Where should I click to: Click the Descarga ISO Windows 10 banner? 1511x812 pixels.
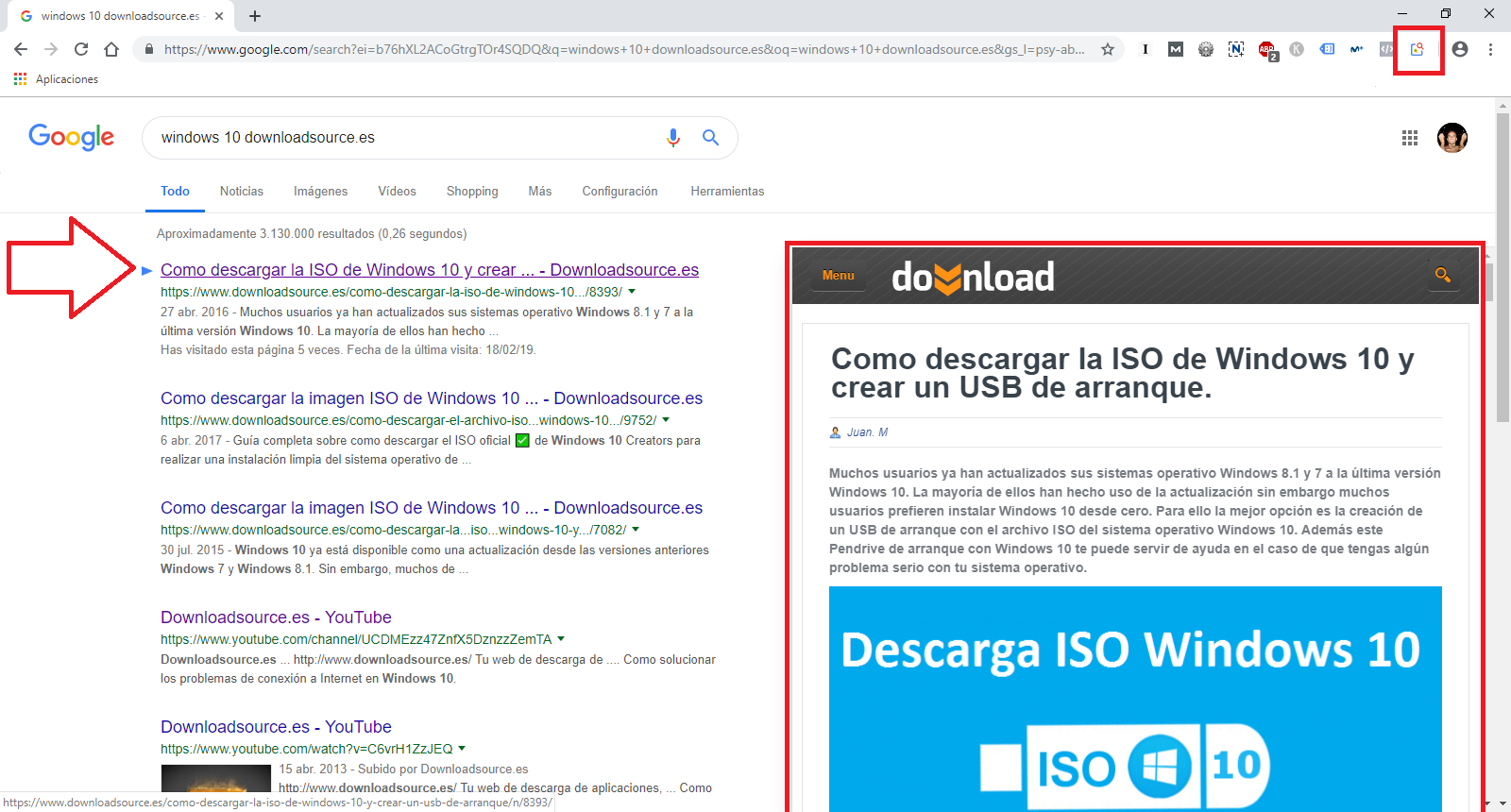(x=1135, y=699)
